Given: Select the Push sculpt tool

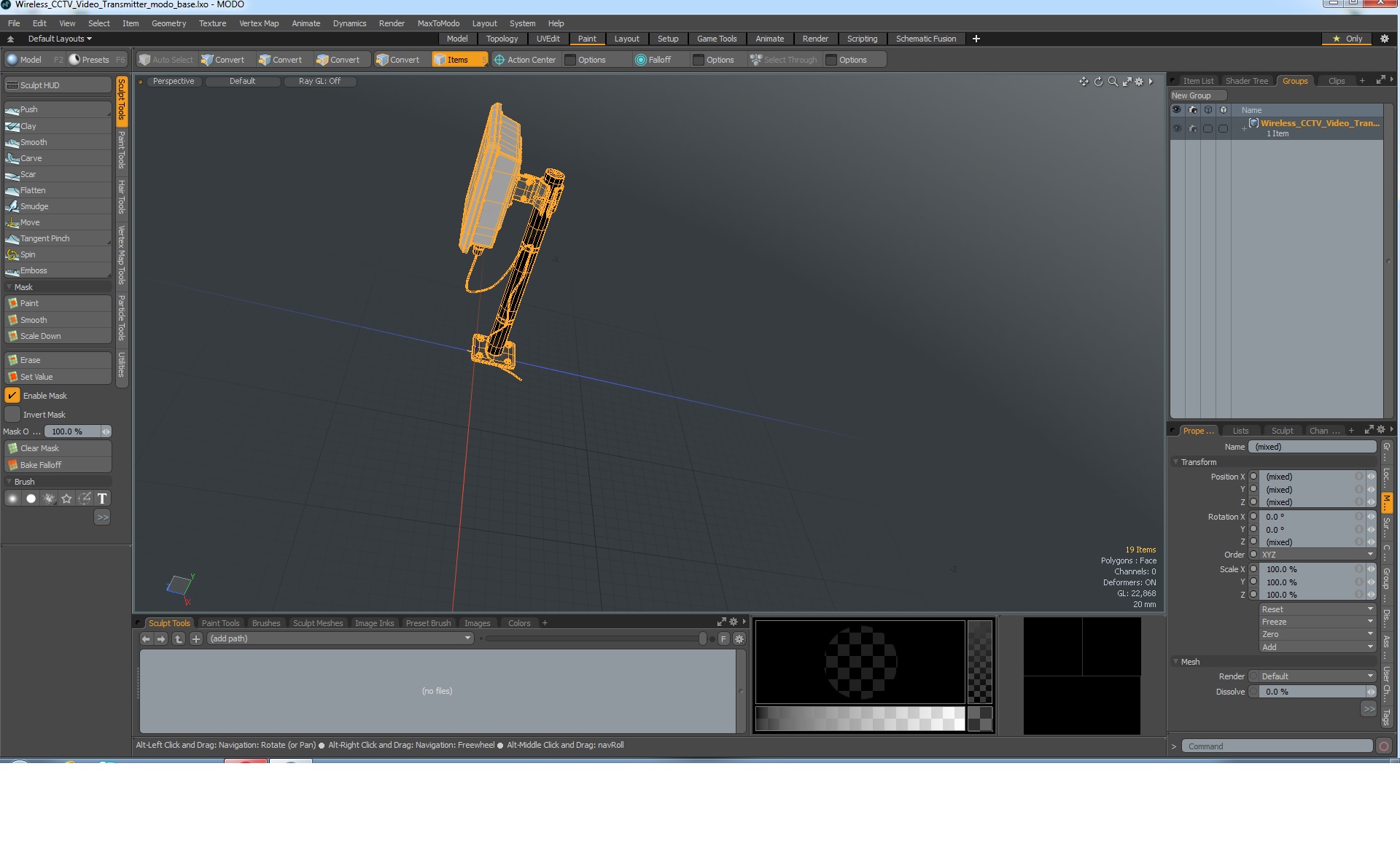Looking at the screenshot, I should [29, 109].
